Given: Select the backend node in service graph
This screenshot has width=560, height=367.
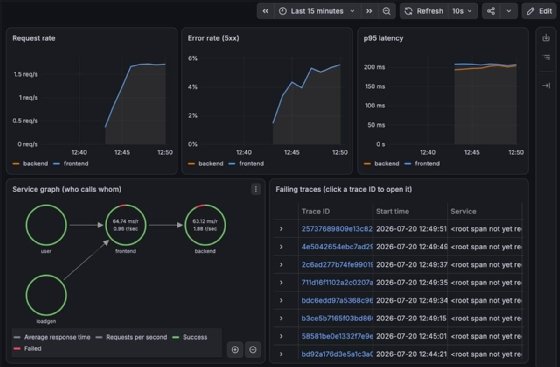Looking at the screenshot, I should coord(205,225).
